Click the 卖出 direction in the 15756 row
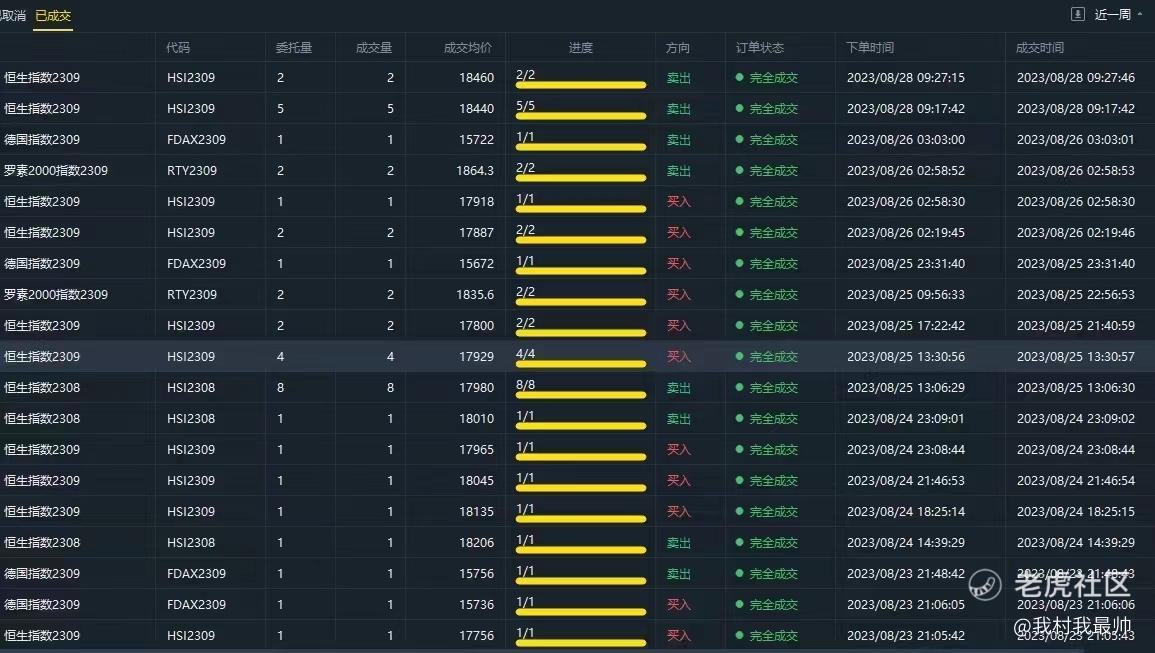Screen dimensions: 1155x653 (678, 573)
